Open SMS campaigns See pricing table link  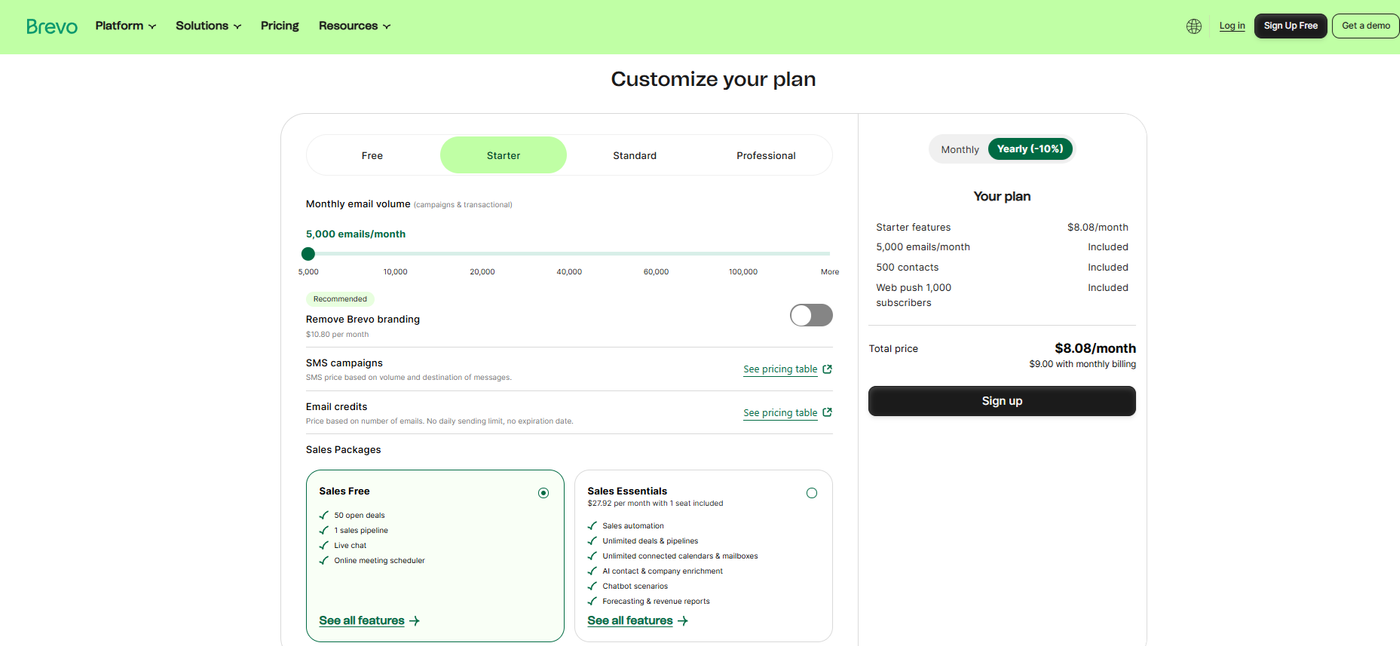coord(780,369)
